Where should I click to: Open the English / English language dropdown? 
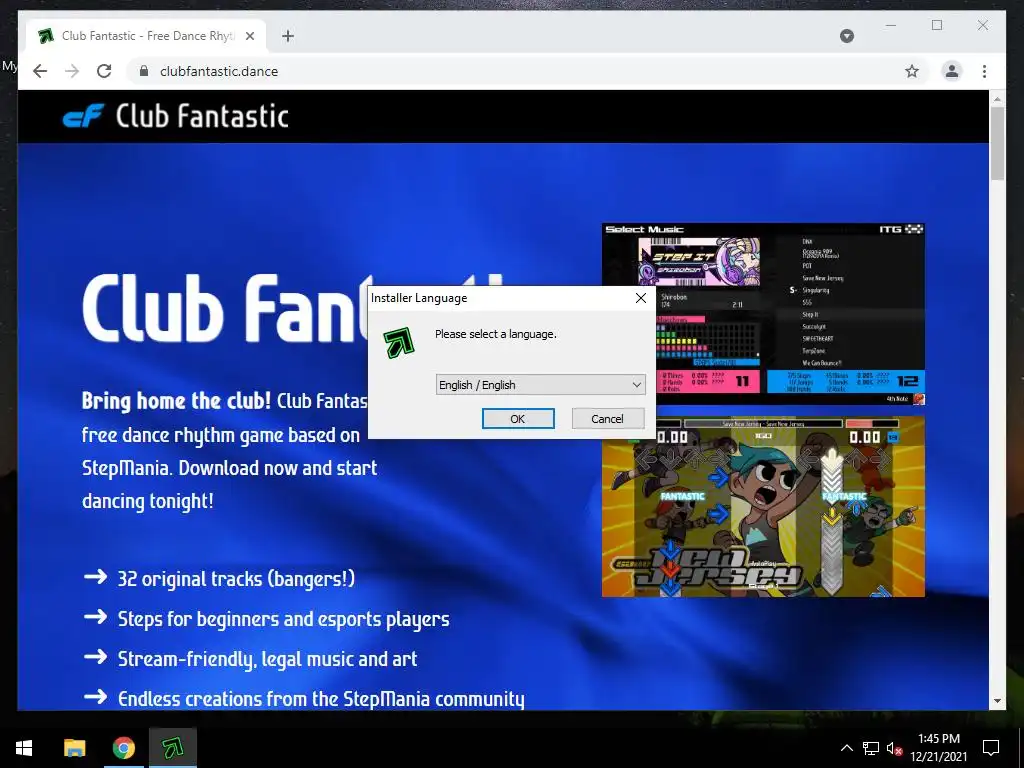(x=540, y=385)
